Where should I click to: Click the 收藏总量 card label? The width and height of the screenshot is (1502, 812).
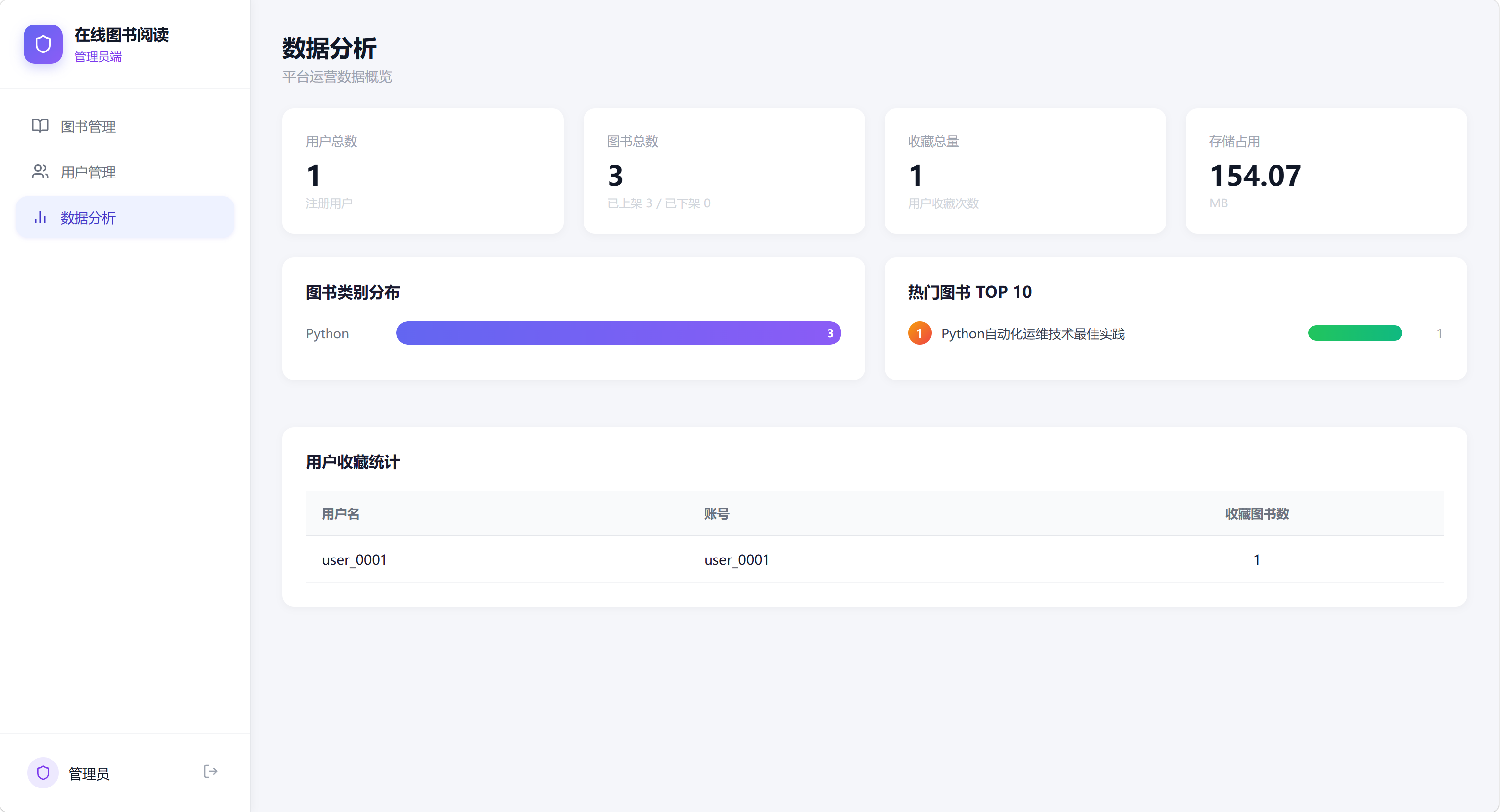coord(933,141)
